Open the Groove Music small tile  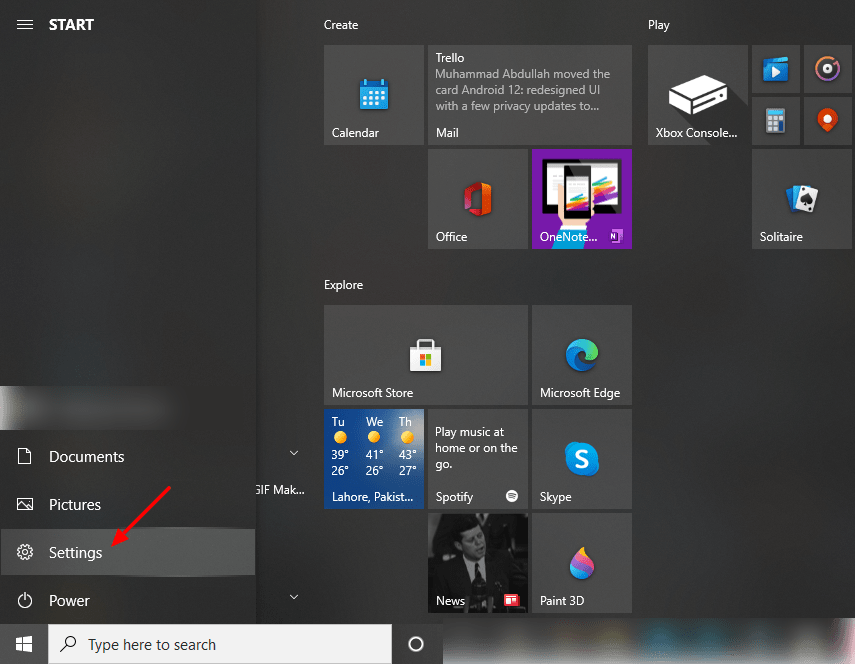[x=827, y=69]
